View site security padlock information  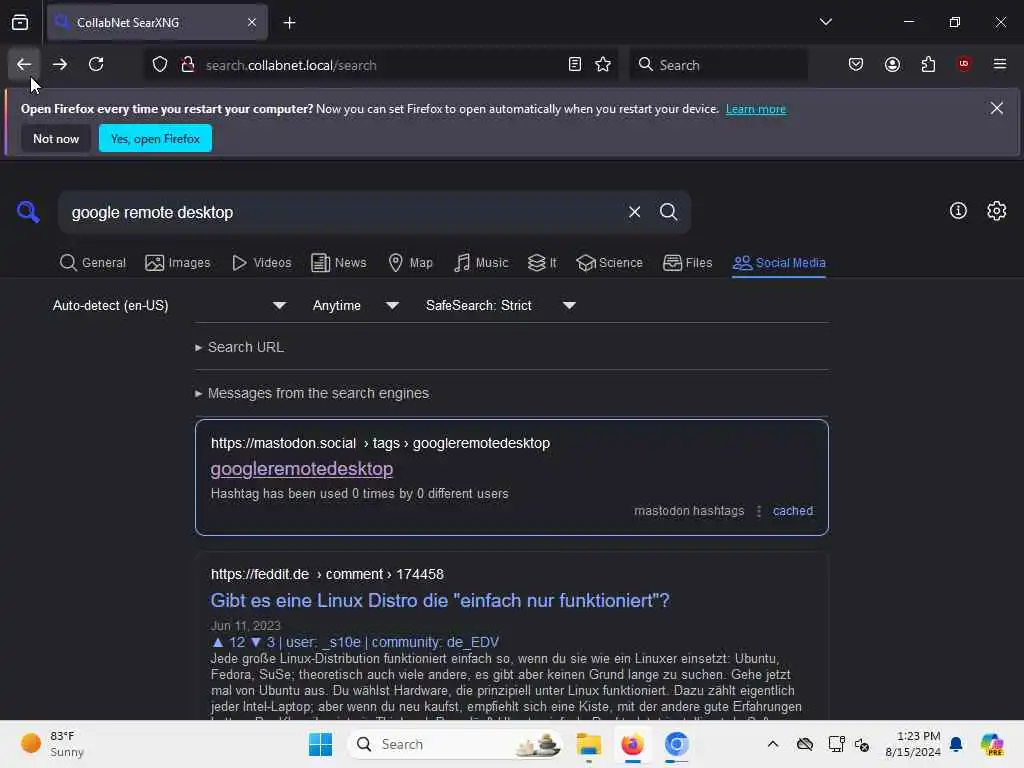(x=188, y=65)
